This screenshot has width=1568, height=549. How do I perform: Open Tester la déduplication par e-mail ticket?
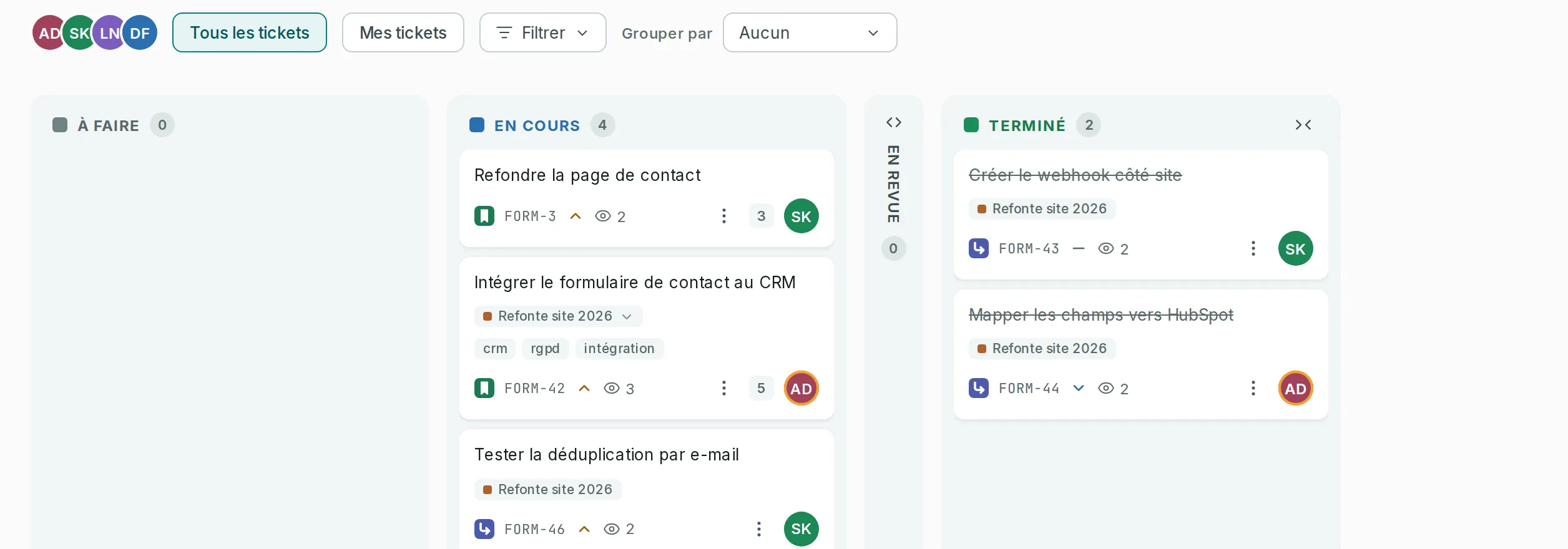coord(607,455)
